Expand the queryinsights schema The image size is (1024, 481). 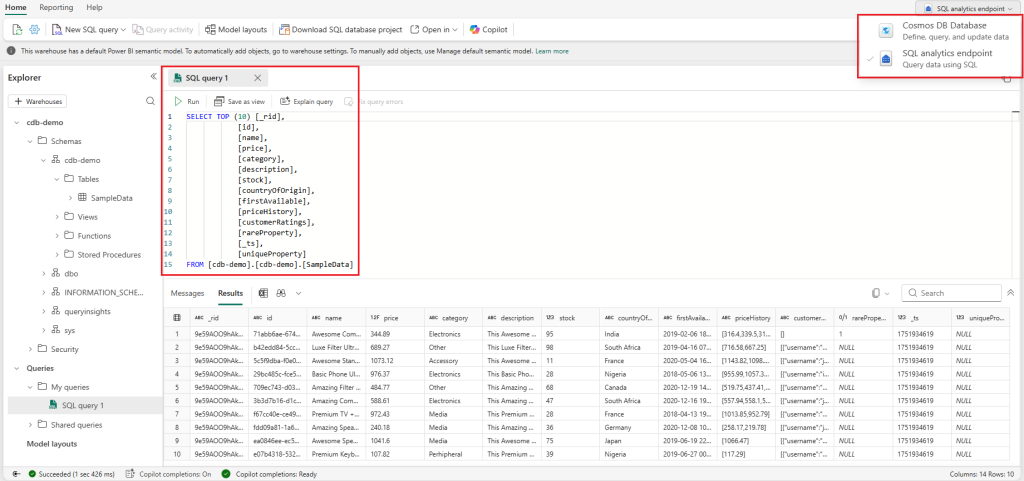43,311
